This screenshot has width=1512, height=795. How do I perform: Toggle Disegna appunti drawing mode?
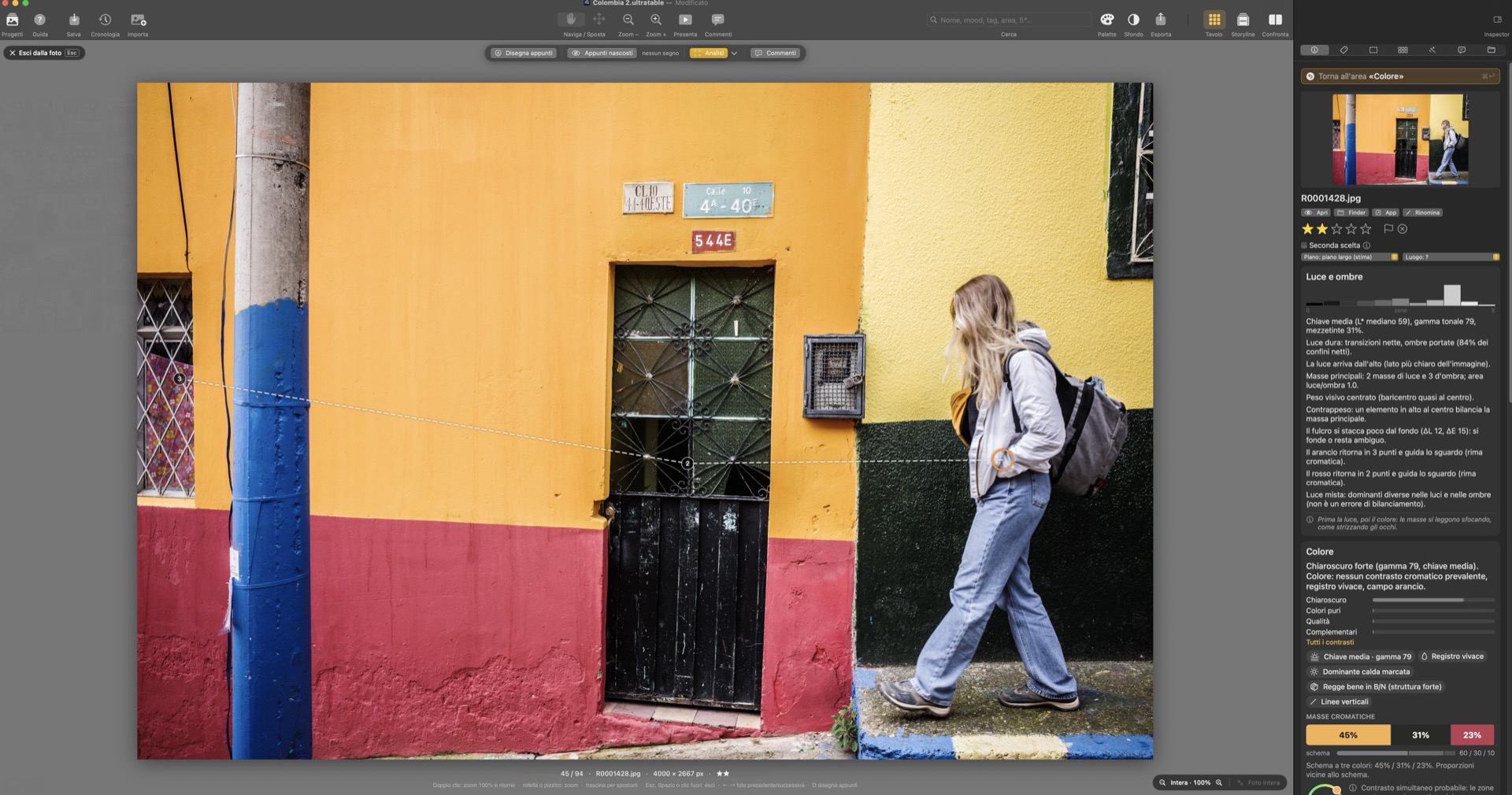524,54
